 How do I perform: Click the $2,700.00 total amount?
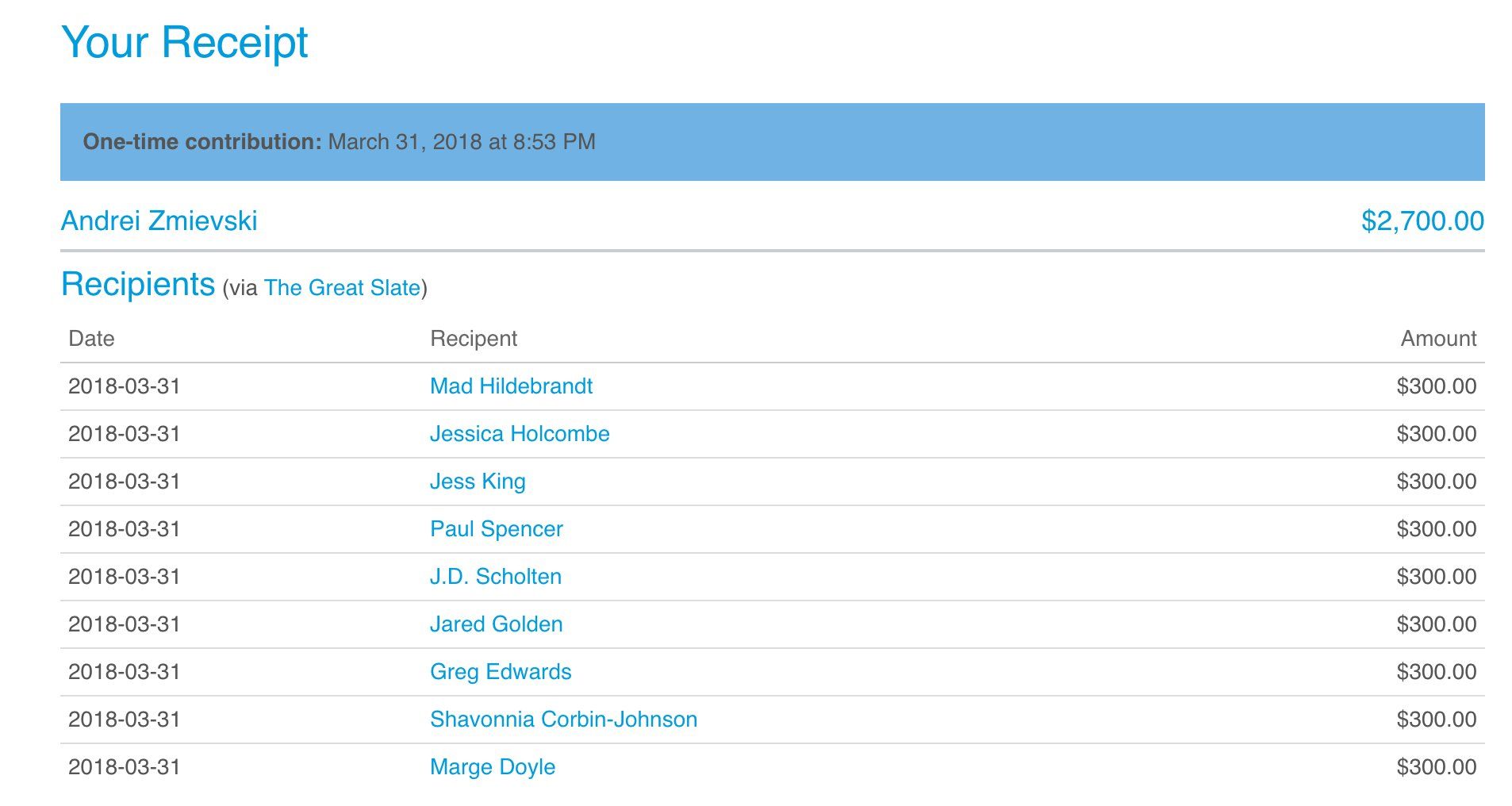pyautogui.click(x=1422, y=221)
